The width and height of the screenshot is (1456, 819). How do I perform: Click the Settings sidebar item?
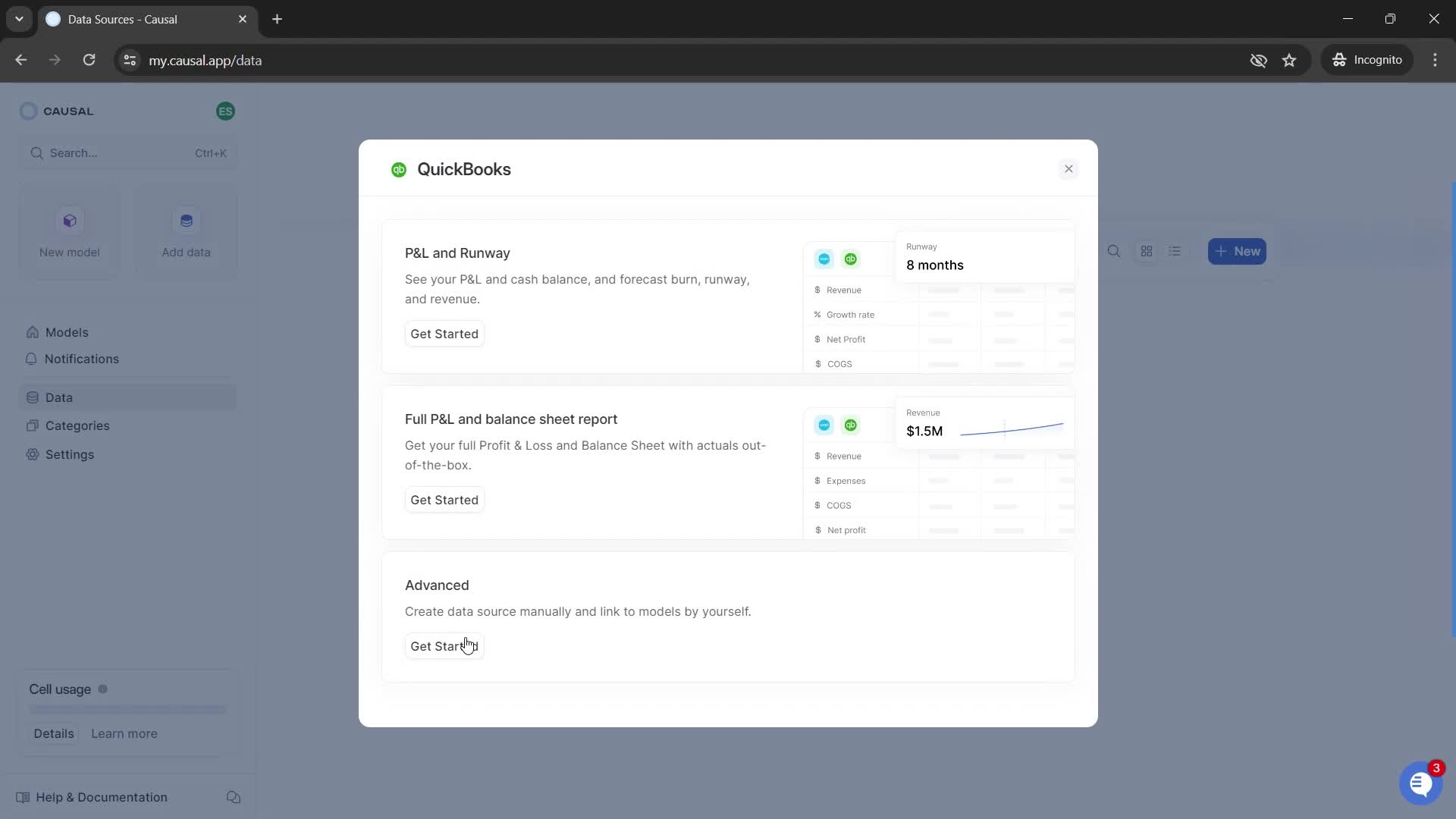(70, 454)
